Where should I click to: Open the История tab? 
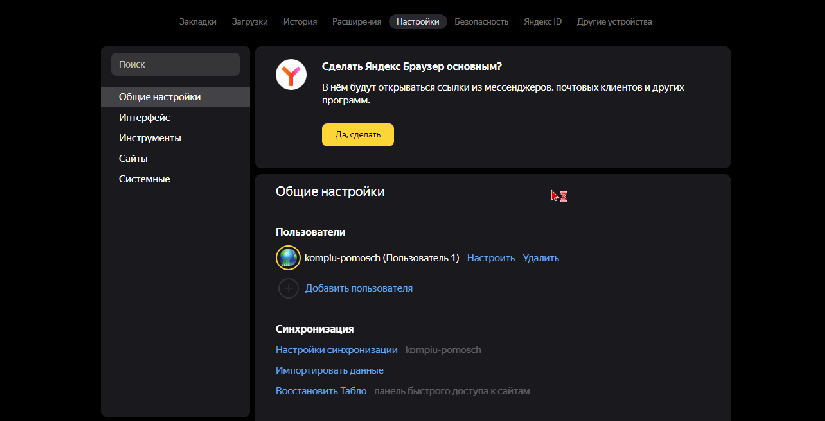click(300, 22)
